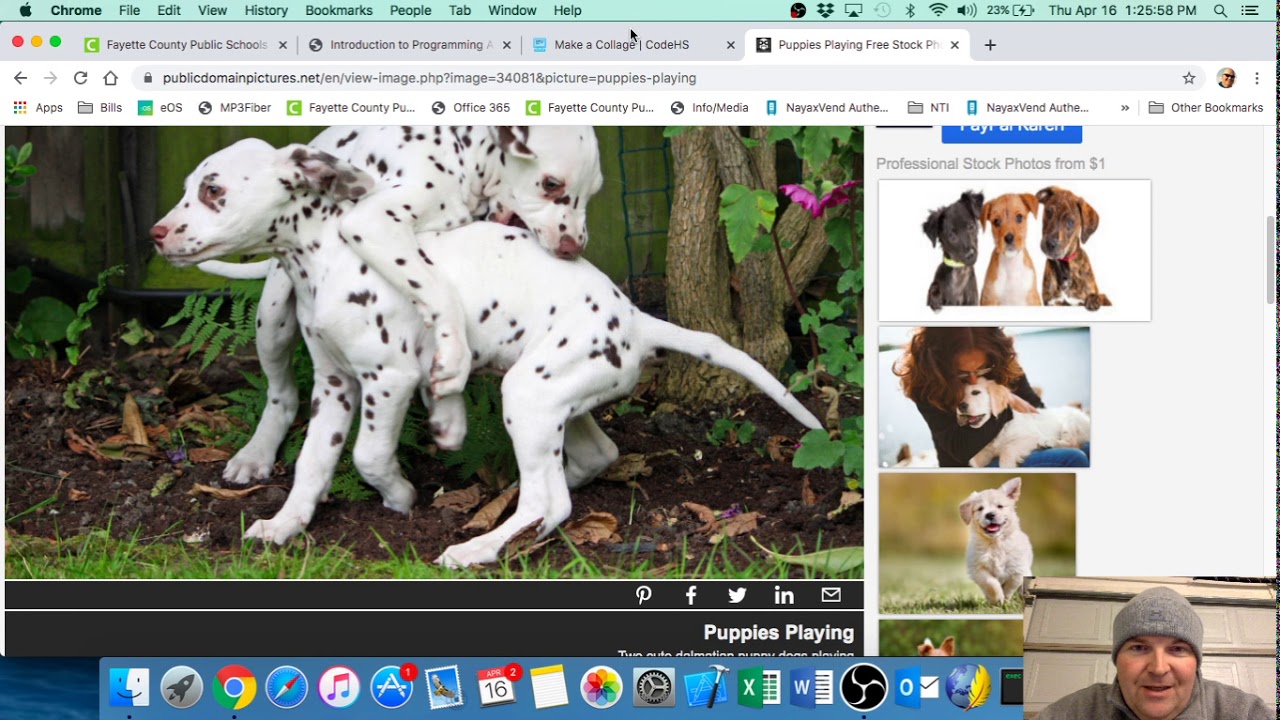Open the running golden puppy thumbnail
Image resolution: width=1280 pixels, height=720 pixels.
pyautogui.click(x=977, y=543)
